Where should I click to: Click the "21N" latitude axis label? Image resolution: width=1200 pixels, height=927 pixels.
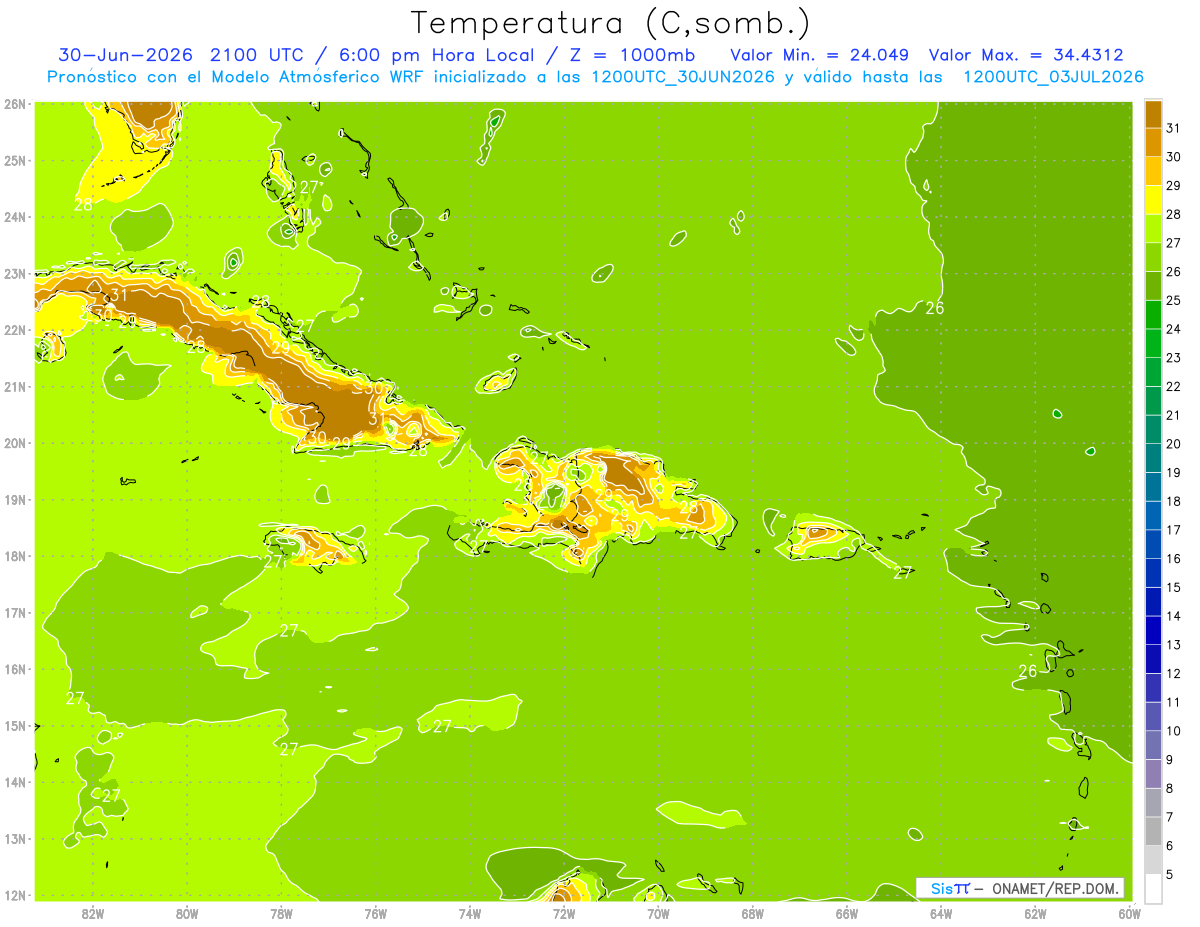(x=15, y=386)
